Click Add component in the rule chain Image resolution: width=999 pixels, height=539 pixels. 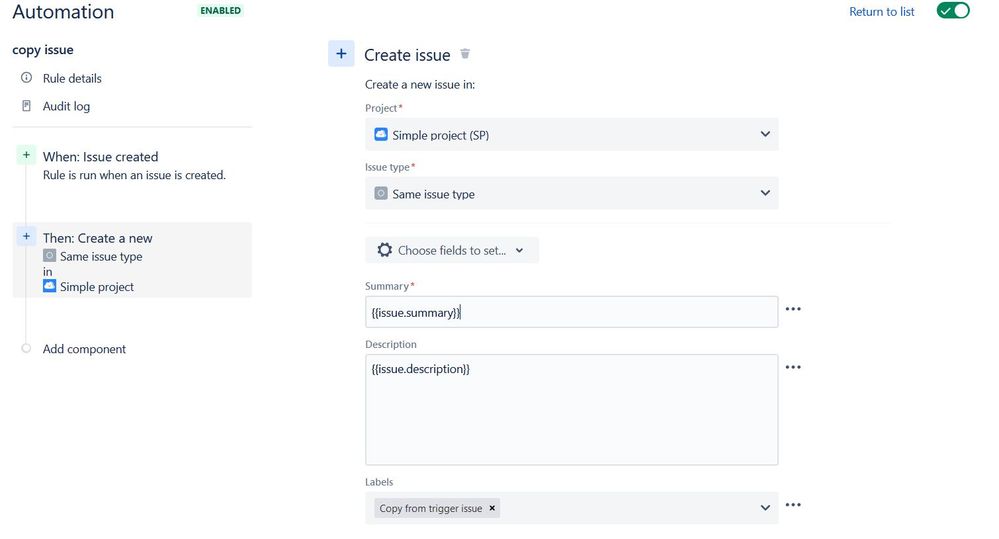click(x=84, y=349)
